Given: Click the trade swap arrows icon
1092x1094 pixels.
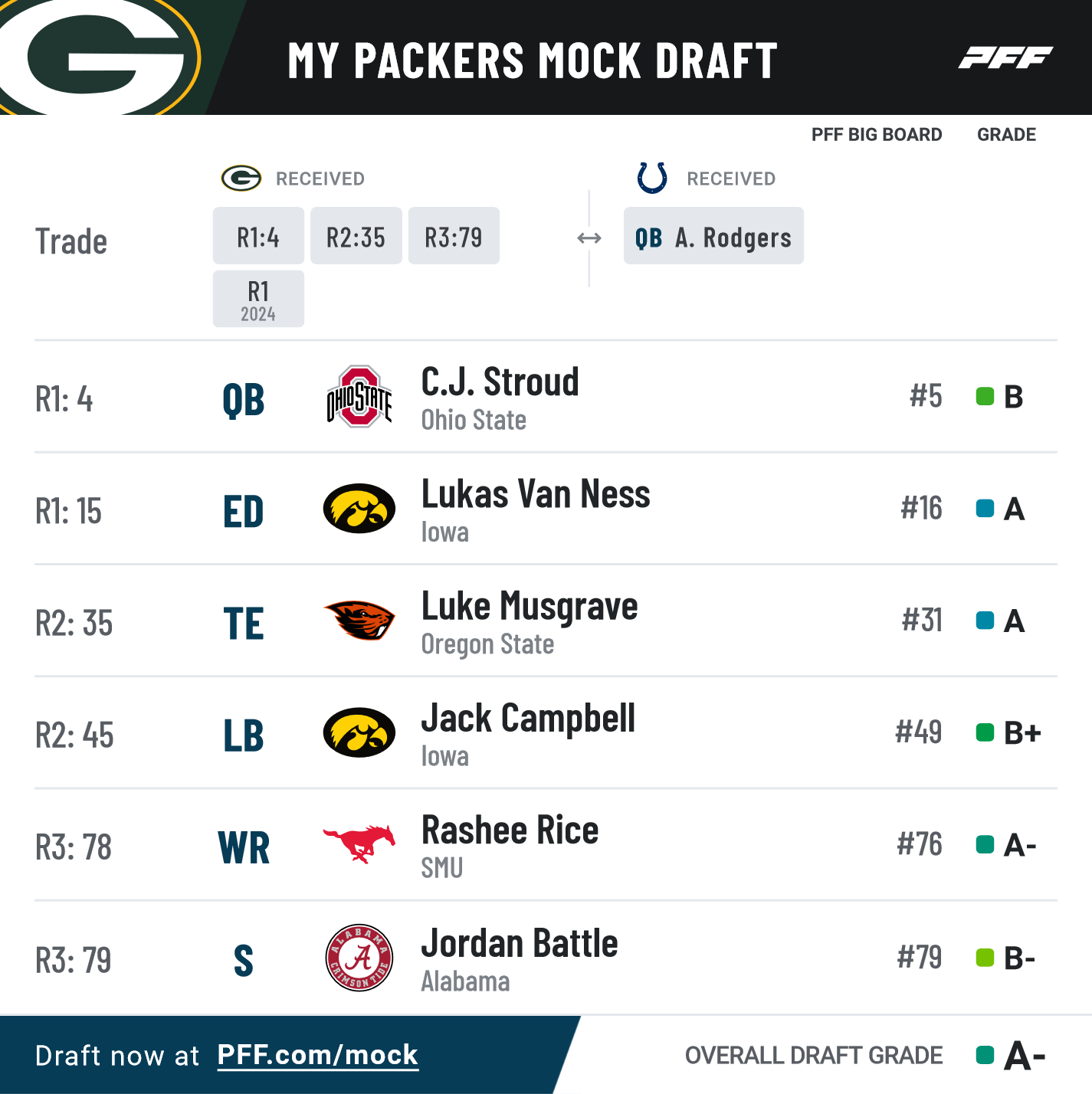Looking at the screenshot, I should (x=589, y=238).
